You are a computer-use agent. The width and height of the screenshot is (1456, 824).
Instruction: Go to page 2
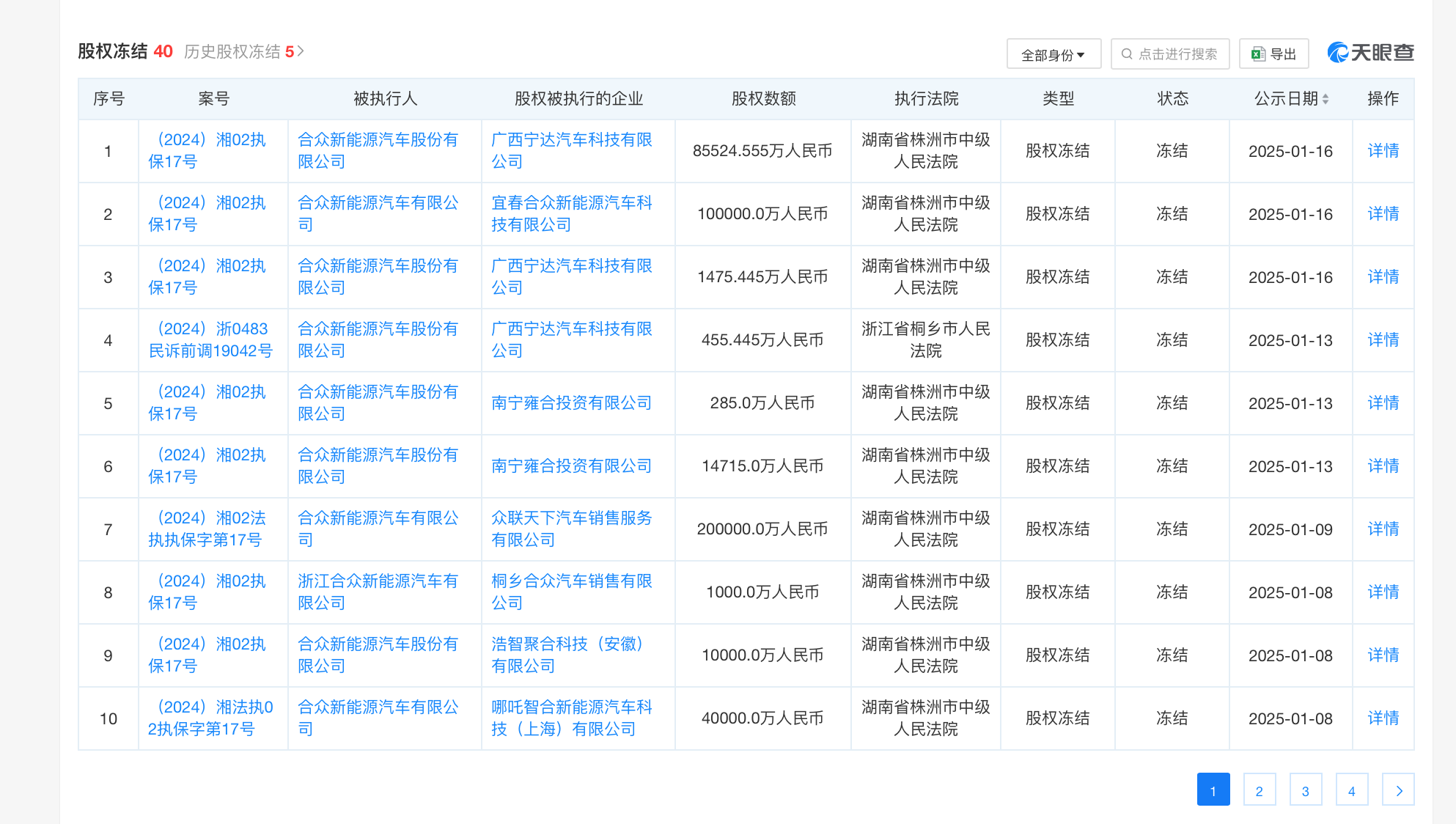point(1260,790)
